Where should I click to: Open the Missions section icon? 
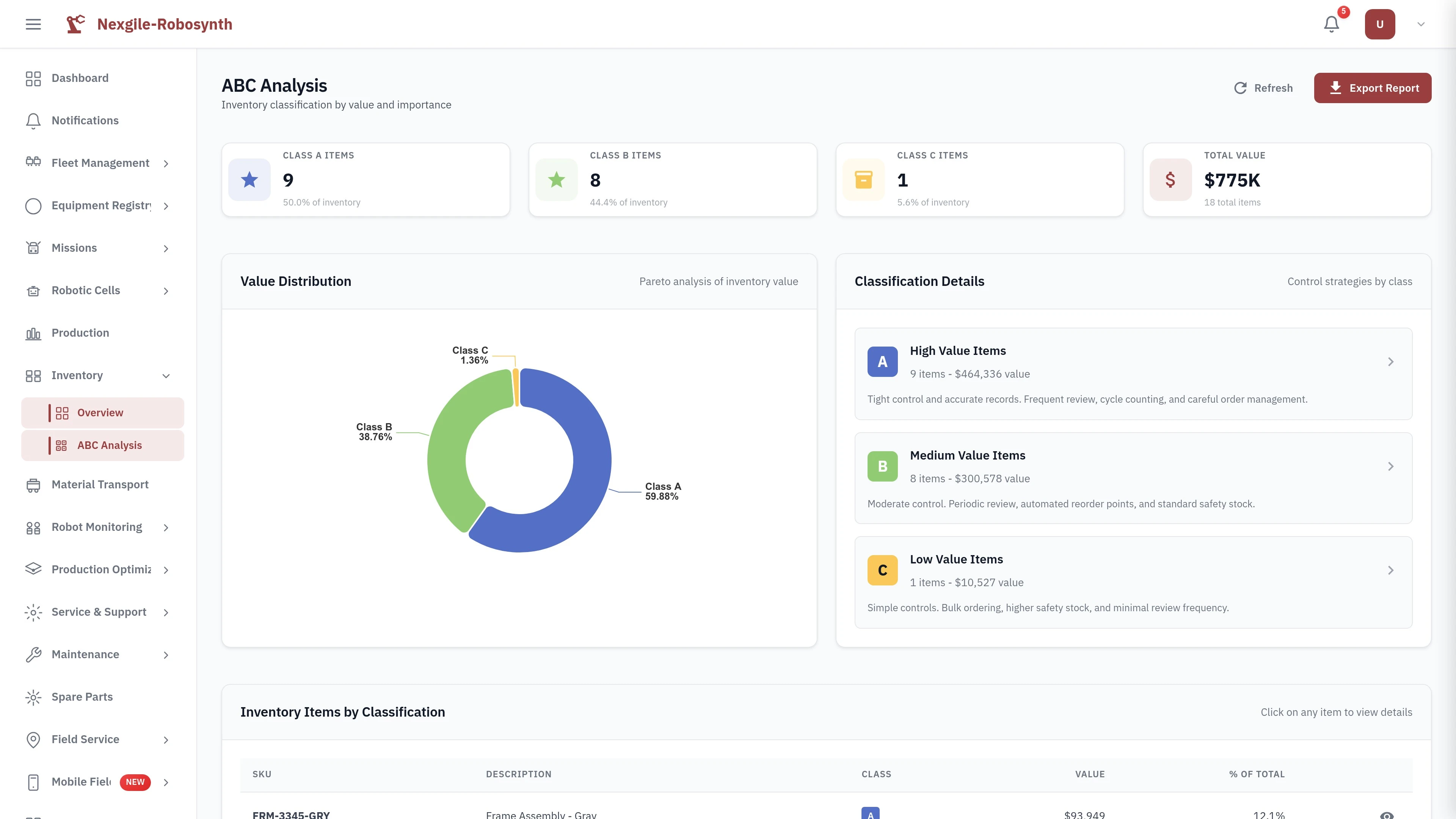(x=33, y=248)
